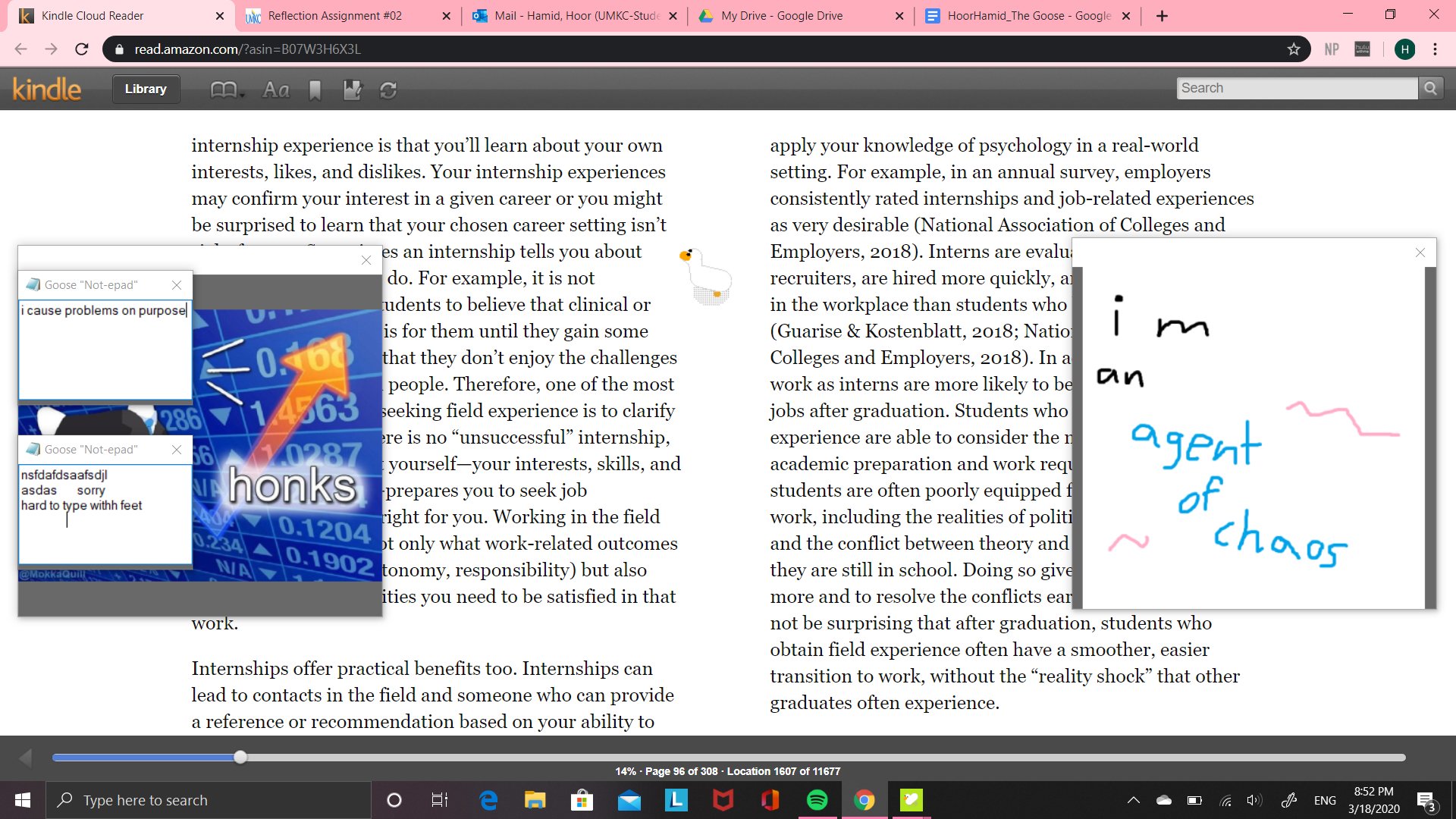1456x819 pixels.
Task: Open the HoorHamid_The Goose Google Doc tab
Action: [1024, 15]
